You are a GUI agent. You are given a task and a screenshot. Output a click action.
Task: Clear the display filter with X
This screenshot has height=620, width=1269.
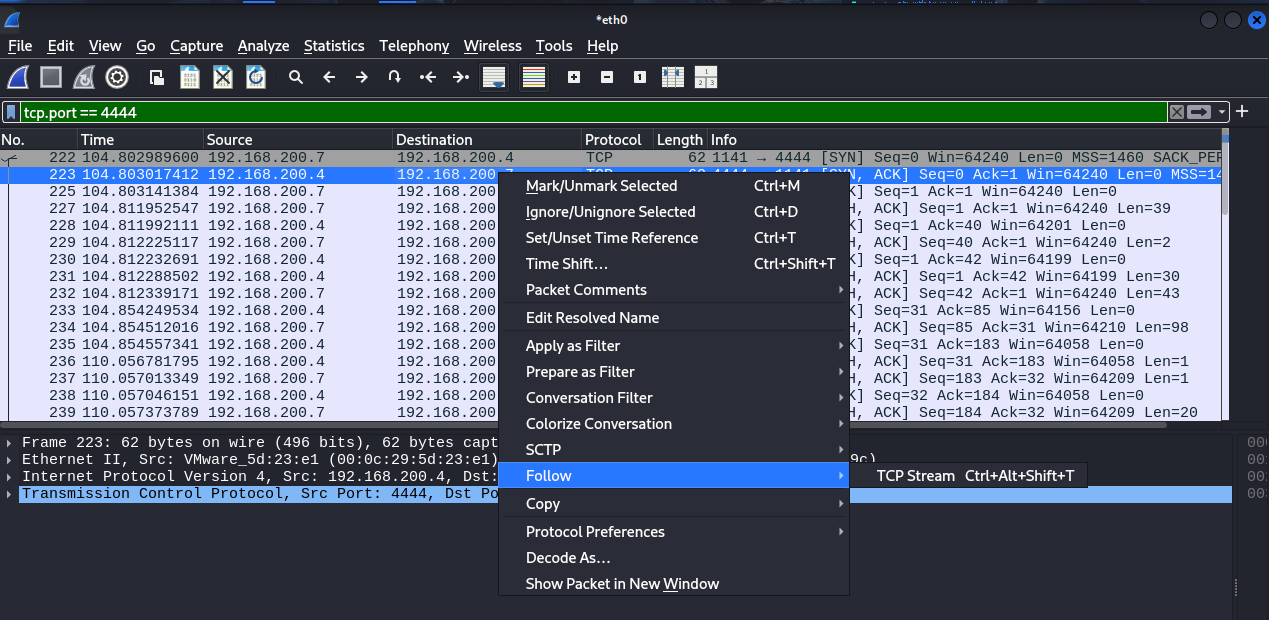1177,112
